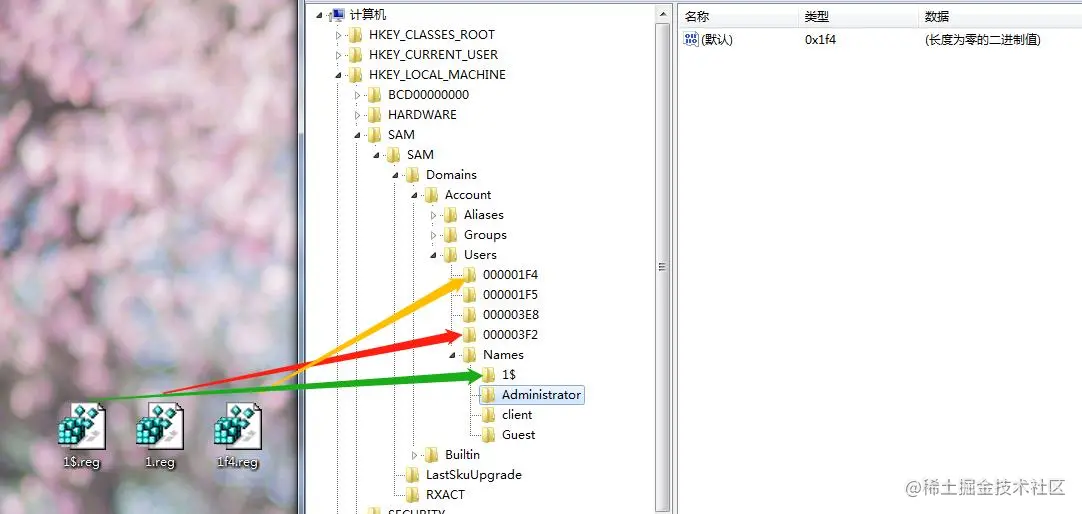Click the RXACT folder icon
The height and width of the screenshot is (514, 1082).
pos(413,495)
